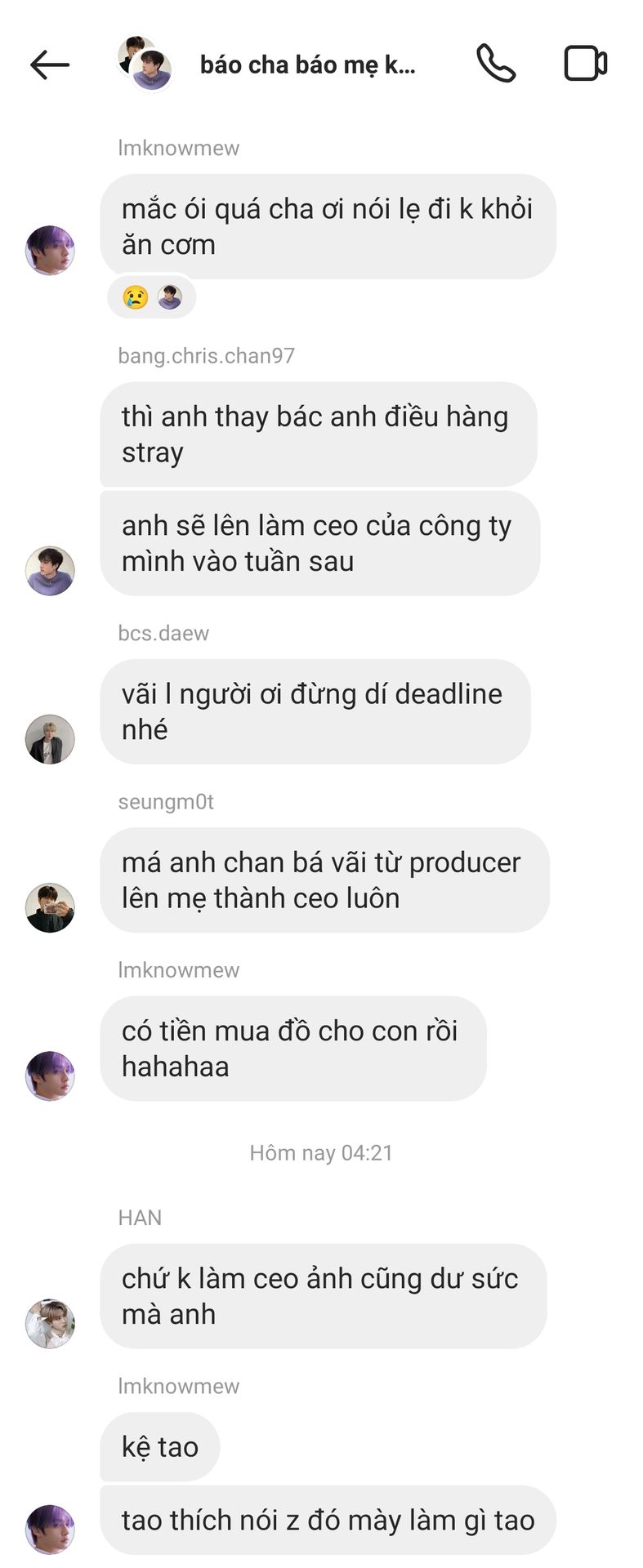Start a voice call with phone icon
Viewport: 643px width, 1568px height.
click(x=496, y=64)
